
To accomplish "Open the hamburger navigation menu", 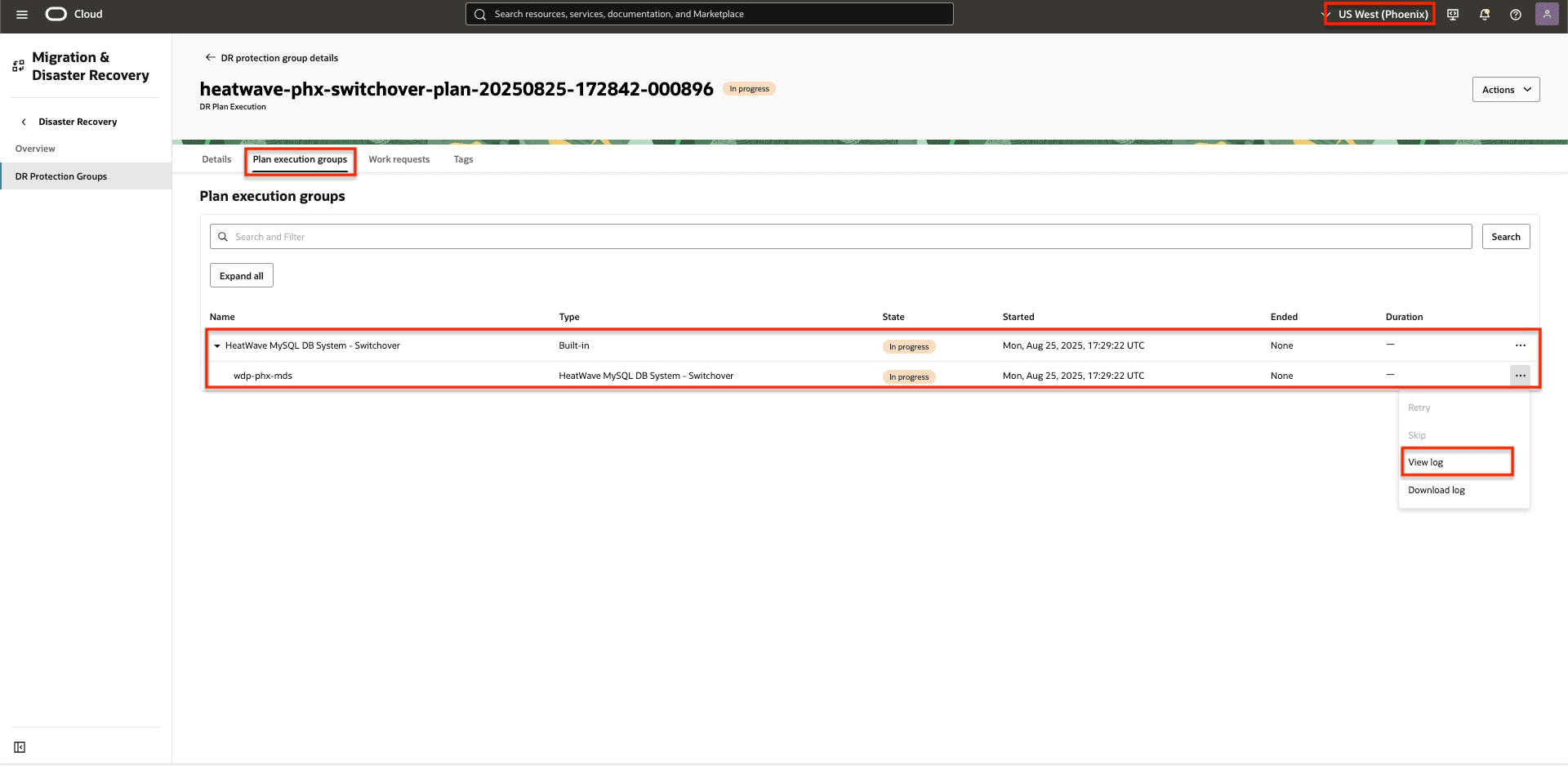I will pos(22,15).
